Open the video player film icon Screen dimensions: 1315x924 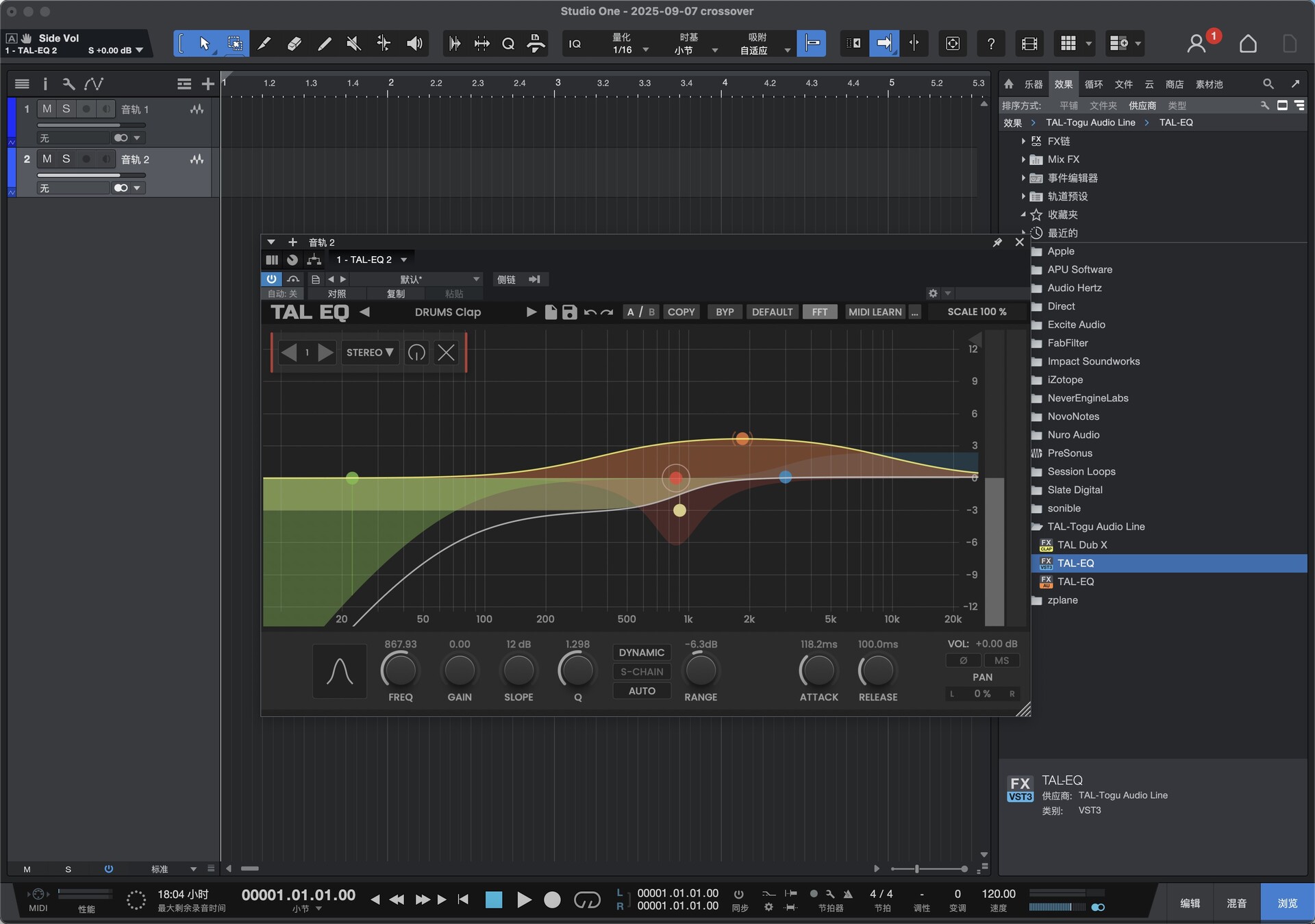click(1029, 44)
